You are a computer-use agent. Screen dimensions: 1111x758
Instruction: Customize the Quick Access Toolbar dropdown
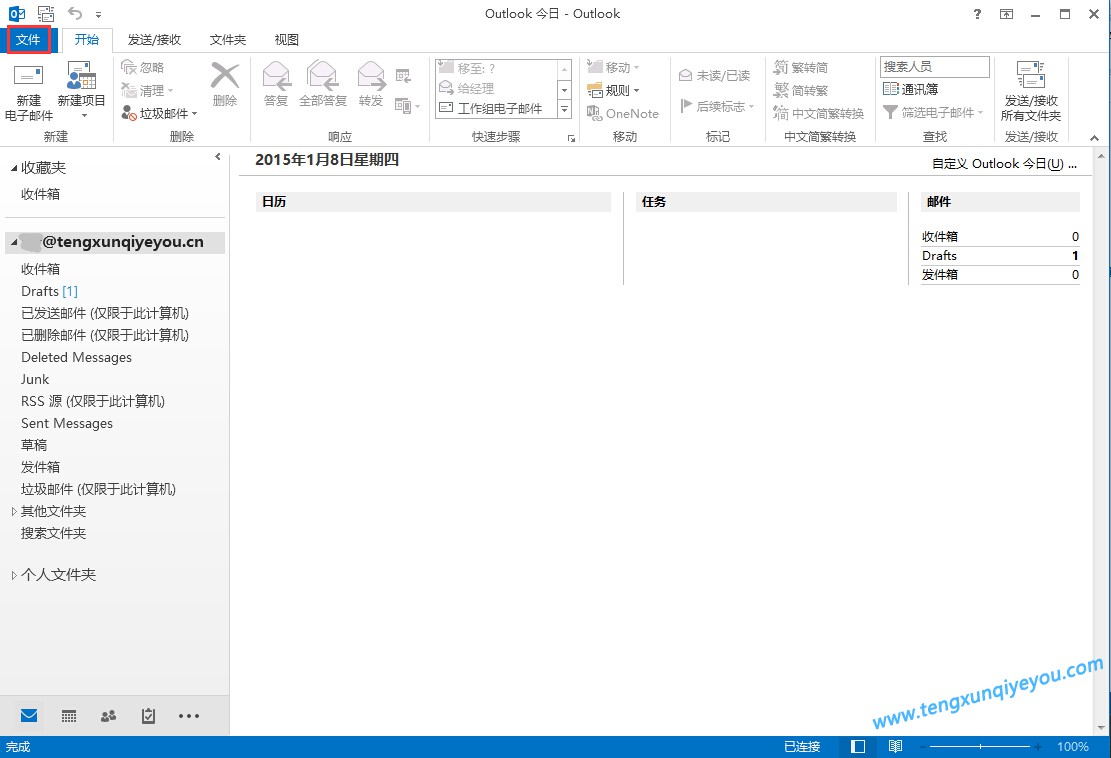[98, 14]
